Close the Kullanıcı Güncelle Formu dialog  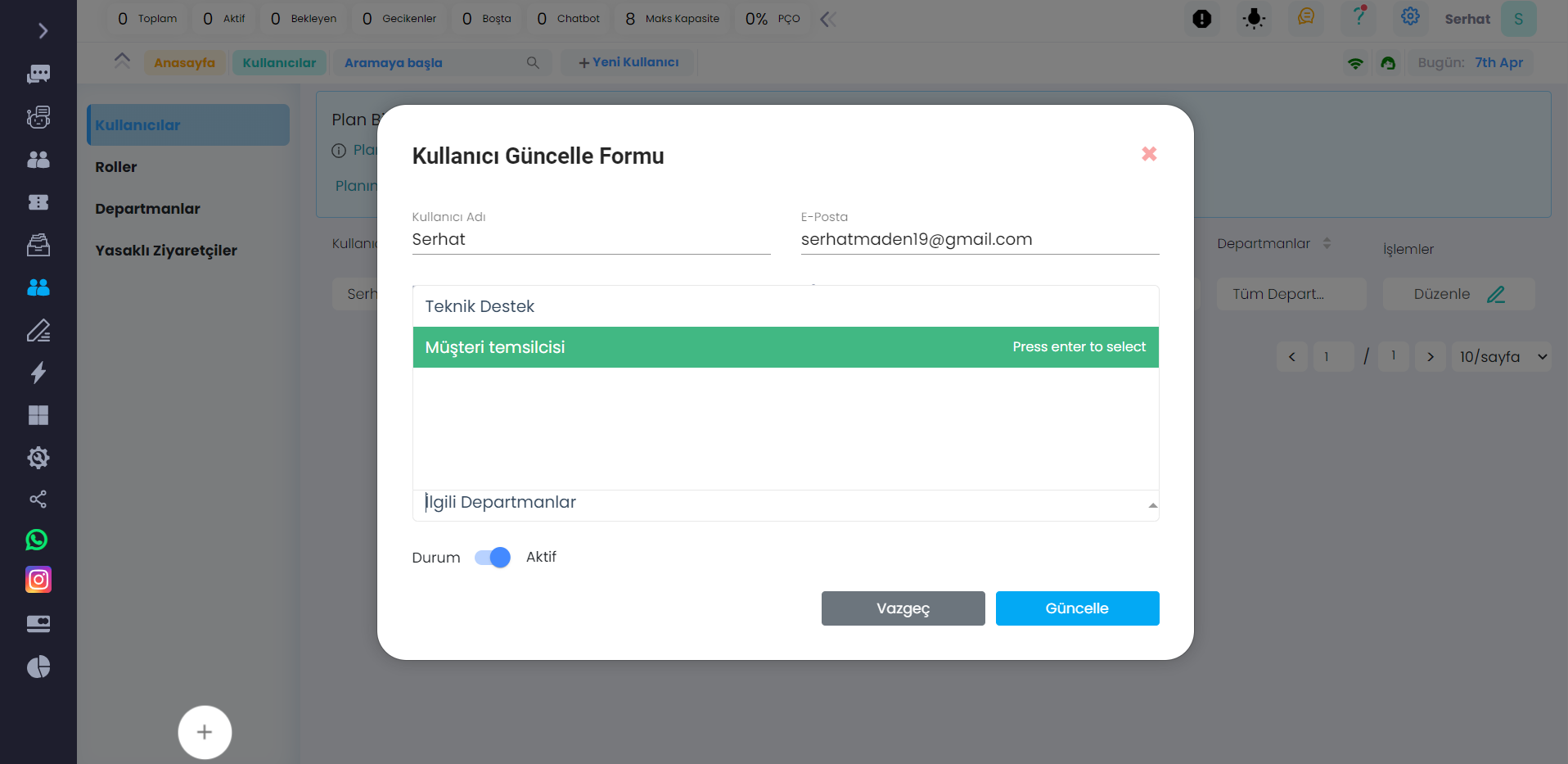pos(1149,154)
